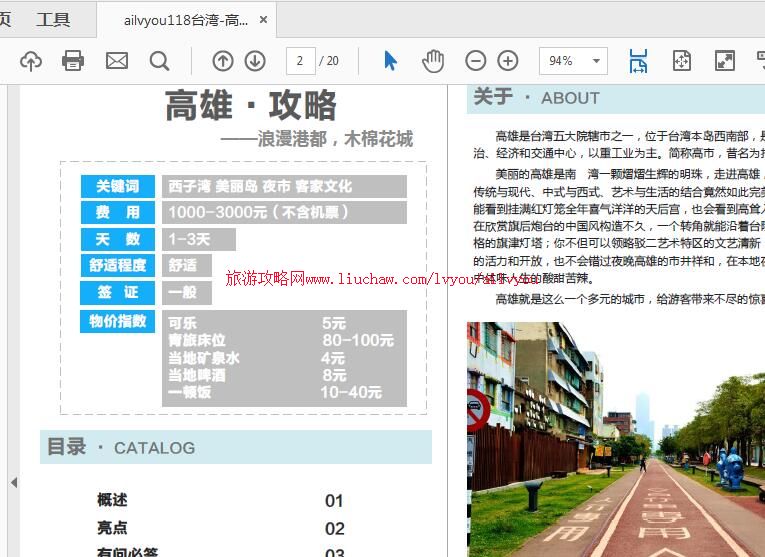
Task: Close the ailvyou118台湾 document tab
Action: [263, 20]
